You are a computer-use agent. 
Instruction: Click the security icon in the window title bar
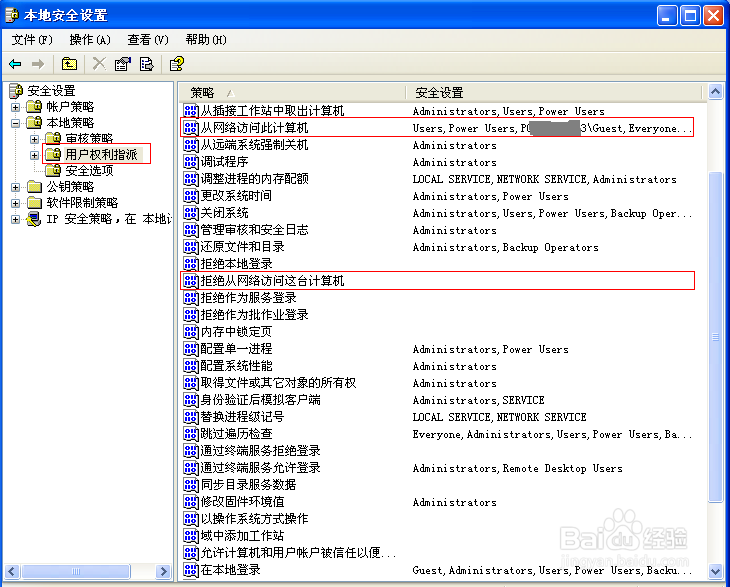[13, 15]
